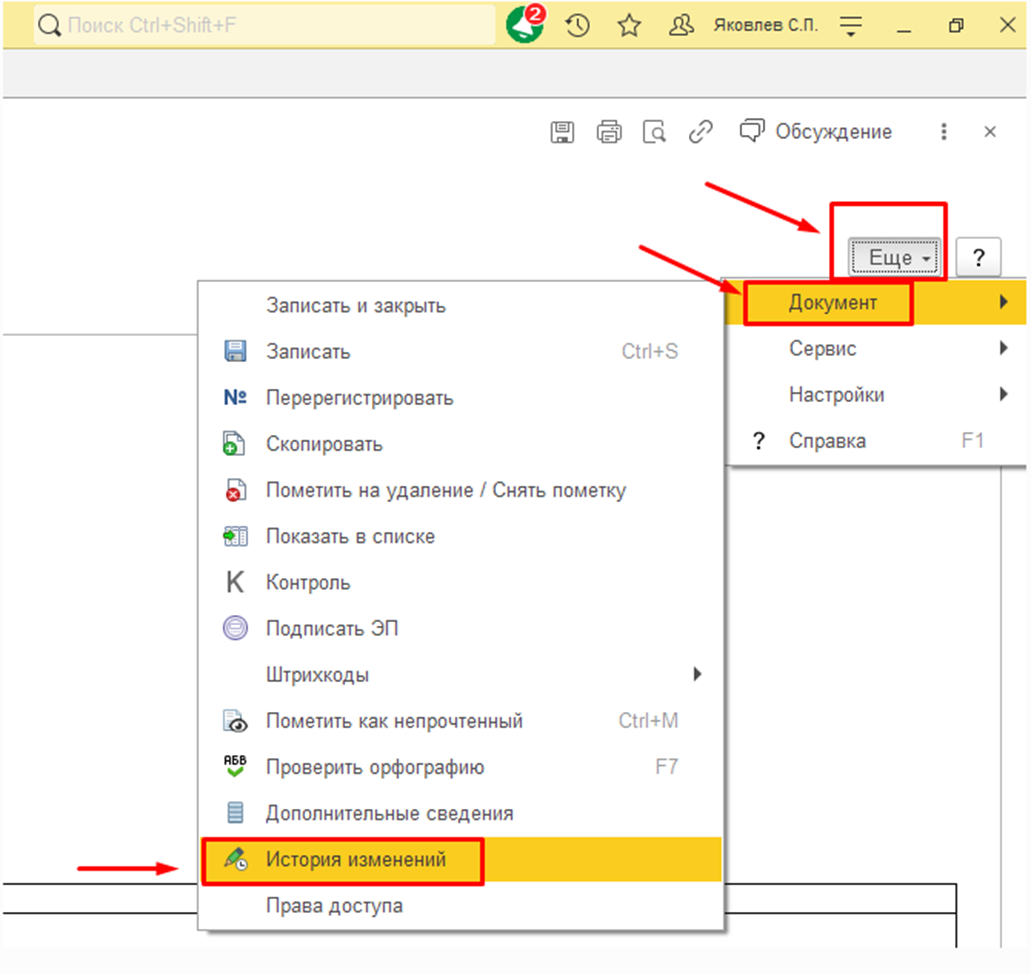Click the deletion mark red-cross icon
1031x974 pixels.
pyautogui.click(x=235, y=490)
